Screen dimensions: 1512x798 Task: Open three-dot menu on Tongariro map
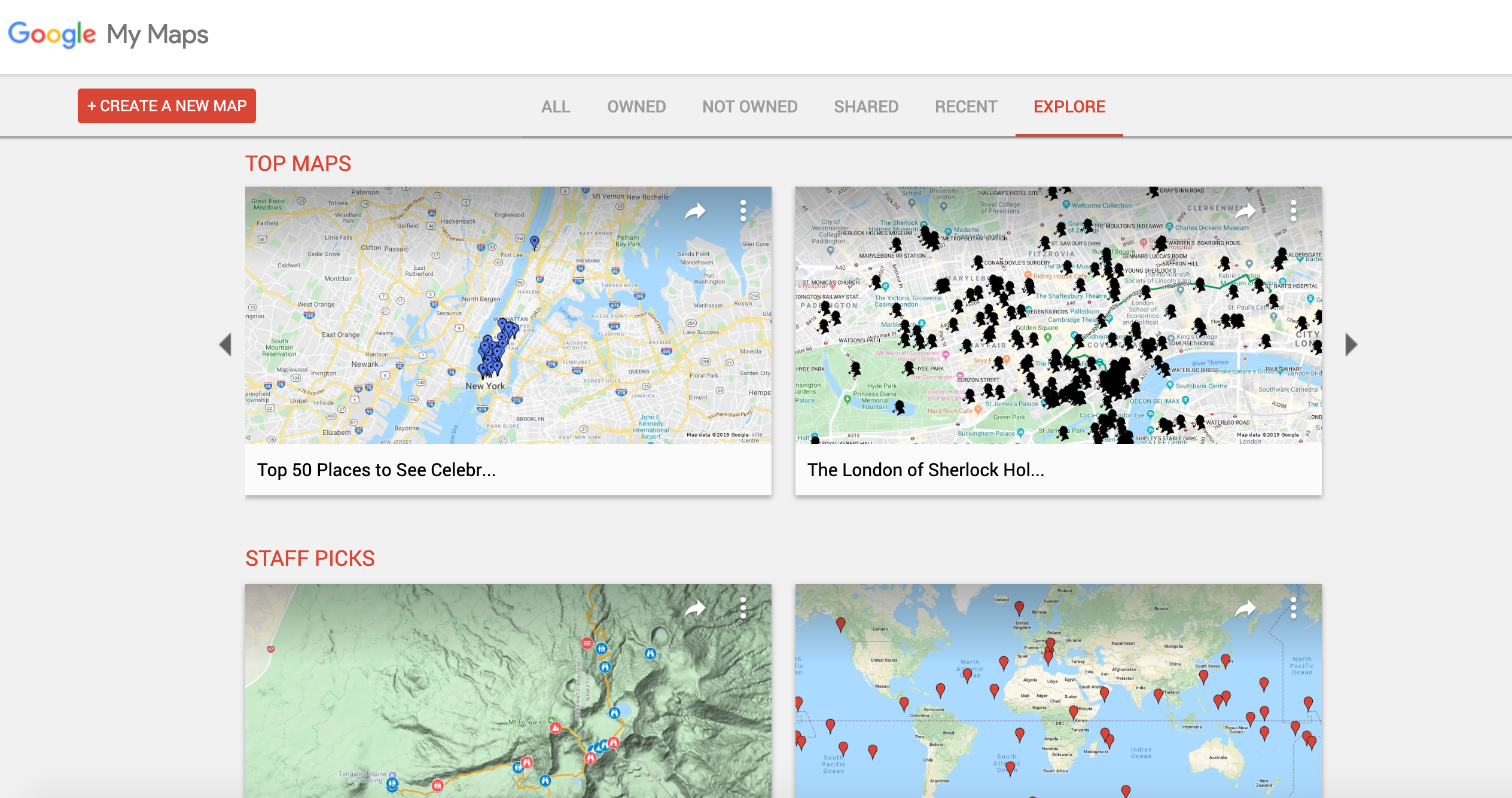pyautogui.click(x=743, y=608)
